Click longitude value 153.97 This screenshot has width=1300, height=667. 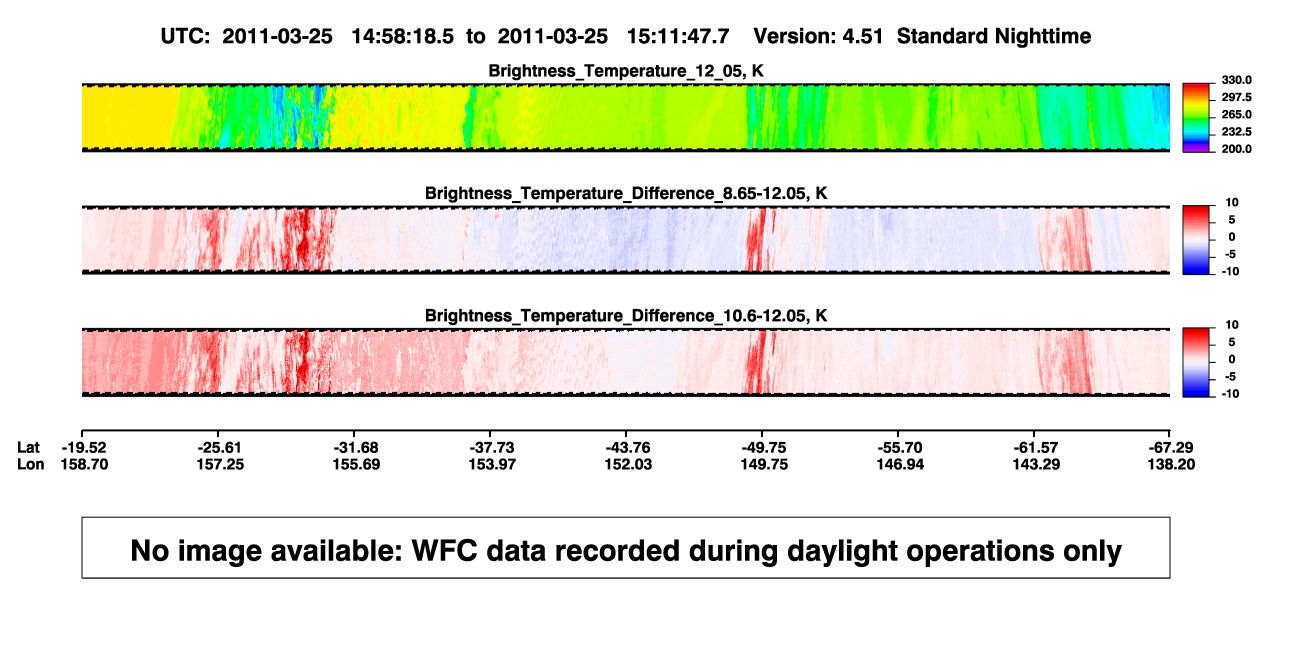click(x=491, y=464)
